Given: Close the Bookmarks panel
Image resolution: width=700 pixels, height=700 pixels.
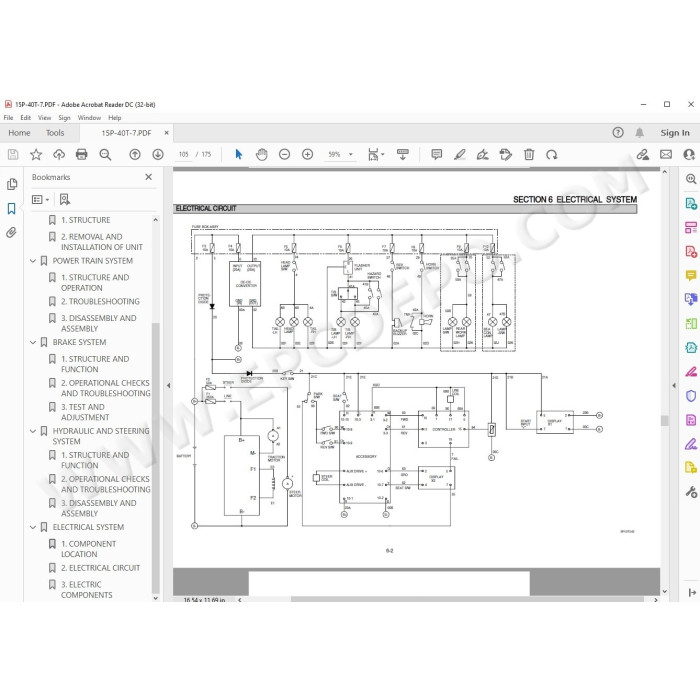Looking at the screenshot, I should [x=149, y=177].
